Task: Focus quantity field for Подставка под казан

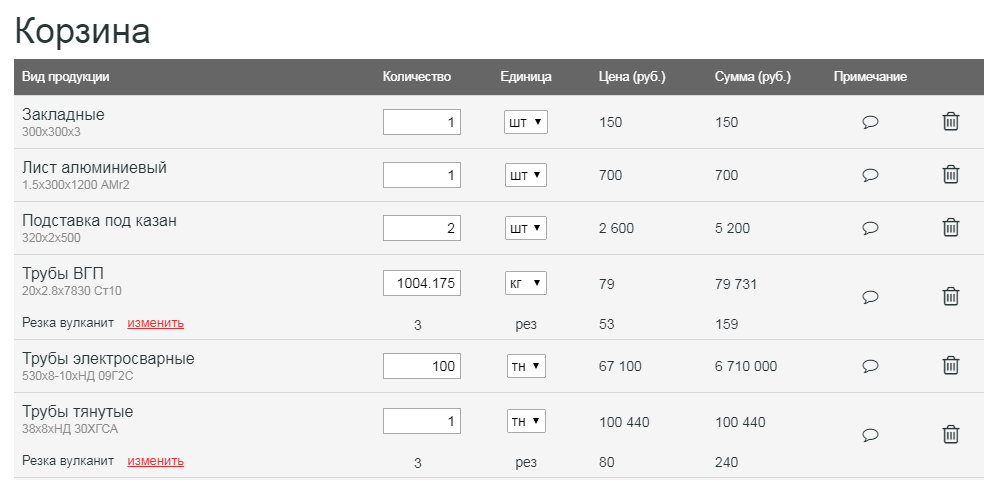Action: (x=422, y=228)
